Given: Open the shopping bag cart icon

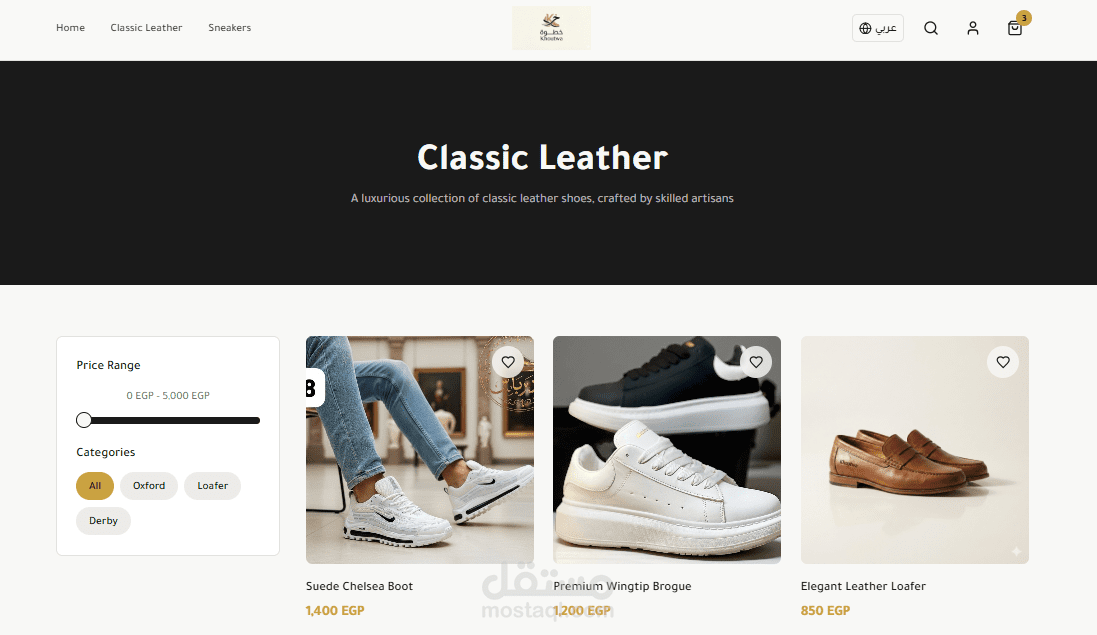Looking at the screenshot, I should click(x=1014, y=28).
